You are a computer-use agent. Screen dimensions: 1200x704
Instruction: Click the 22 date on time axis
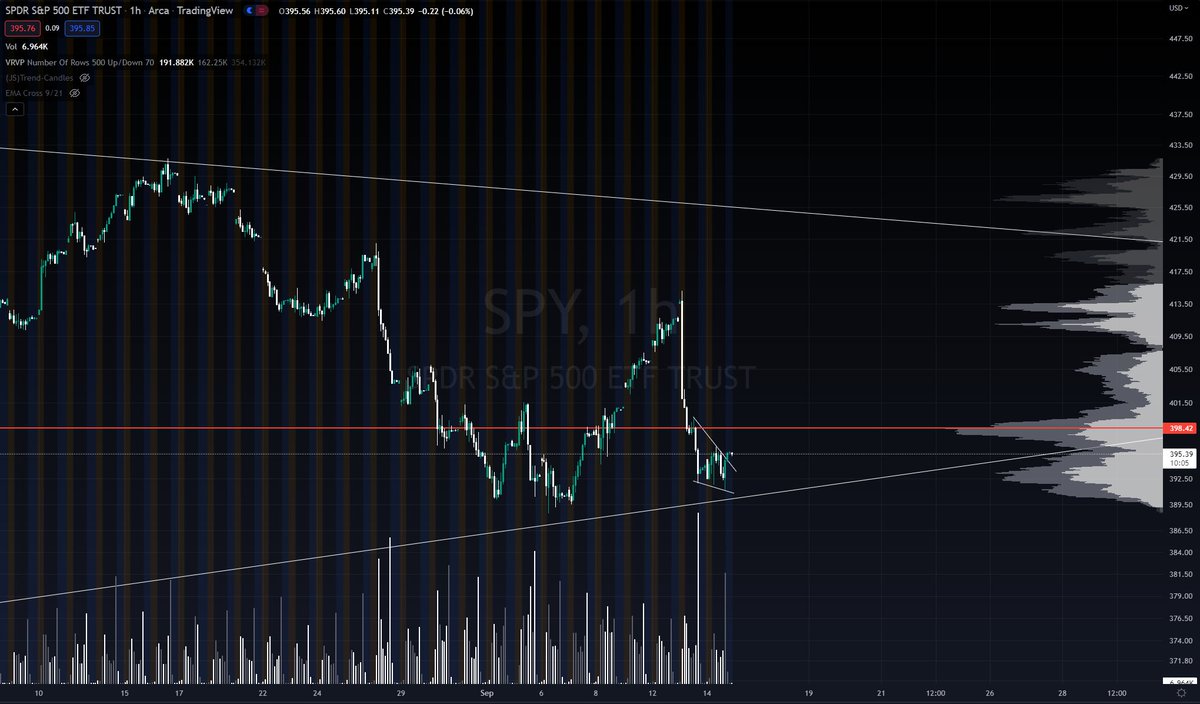point(261,692)
